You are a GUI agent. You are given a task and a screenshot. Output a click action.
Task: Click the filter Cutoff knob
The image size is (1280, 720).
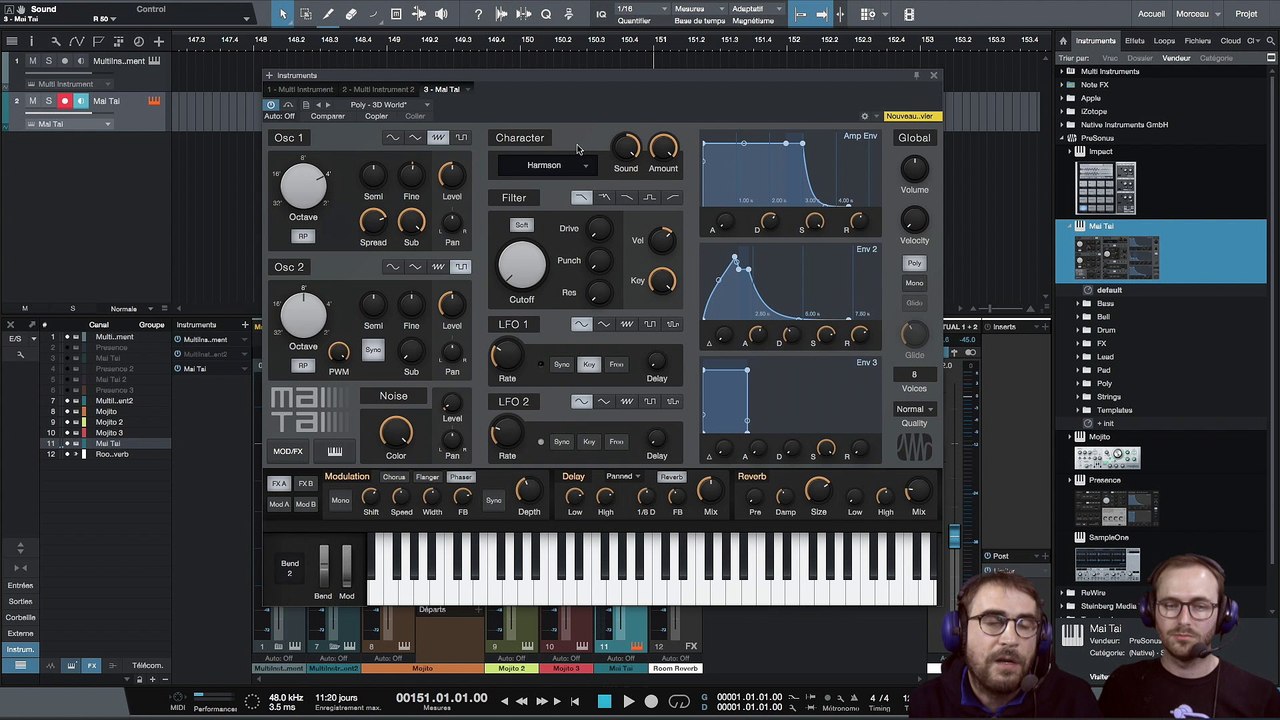[522, 263]
